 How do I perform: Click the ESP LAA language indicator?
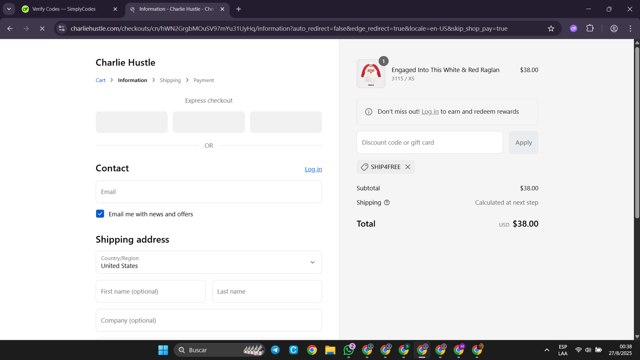[x=563, y=350]
